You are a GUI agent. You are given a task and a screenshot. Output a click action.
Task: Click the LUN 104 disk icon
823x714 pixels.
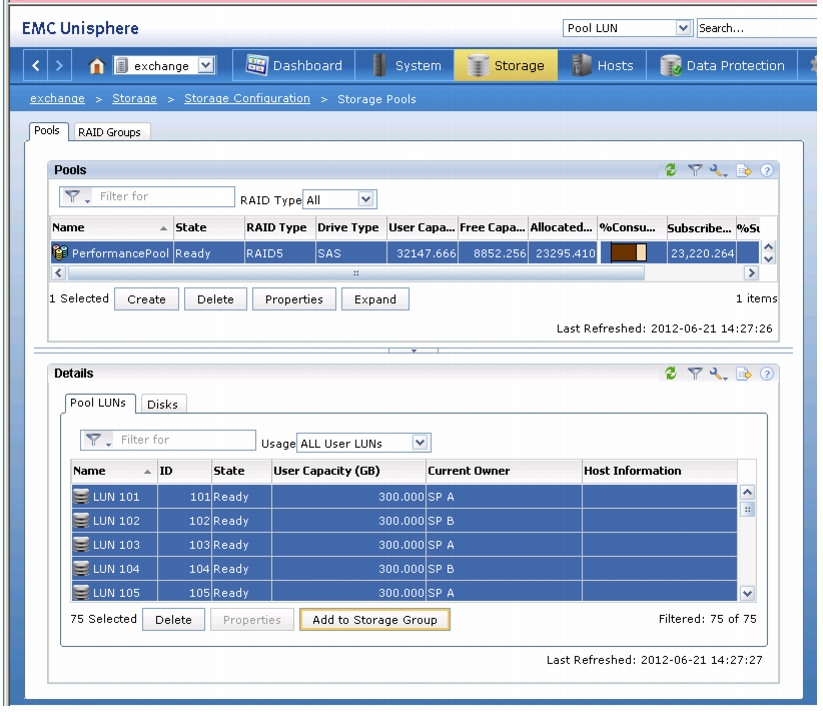[x=81, y=569]
